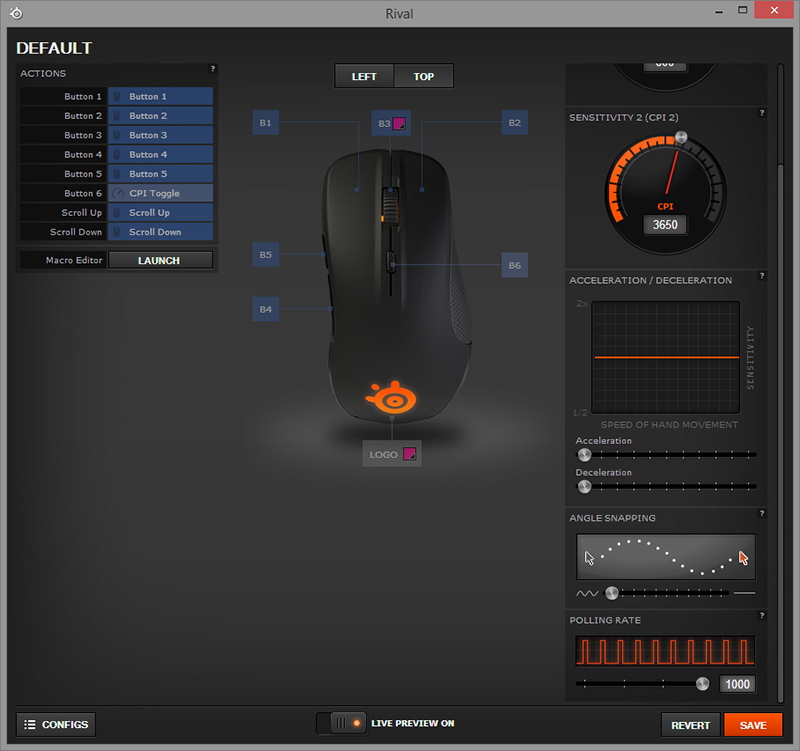This screenshot has width=800, height=751.
Task: Open the Scroll Down action assignment
Action: [x=160, y=232]
